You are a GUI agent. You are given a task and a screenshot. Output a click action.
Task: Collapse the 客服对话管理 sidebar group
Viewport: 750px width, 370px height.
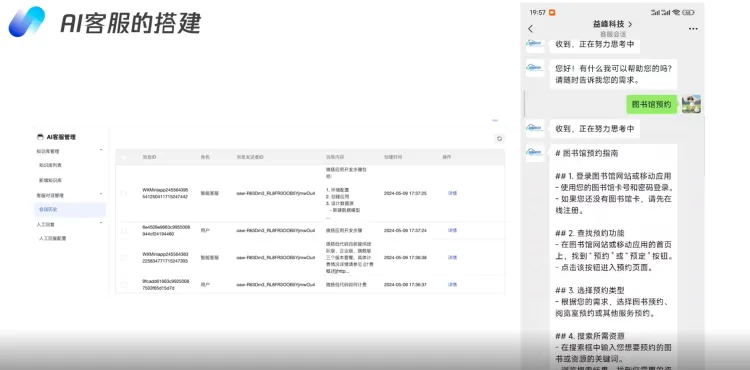click(x=101, y=195)
